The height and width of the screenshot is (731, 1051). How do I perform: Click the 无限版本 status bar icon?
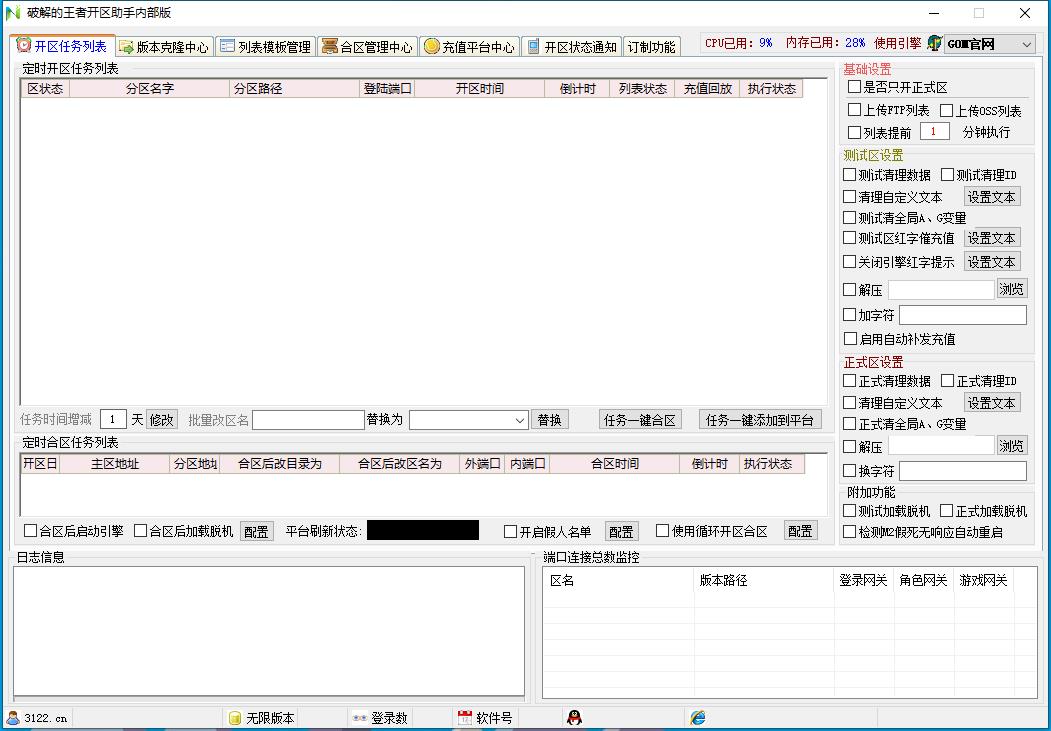pyautogui.click(x=234, y=717)
